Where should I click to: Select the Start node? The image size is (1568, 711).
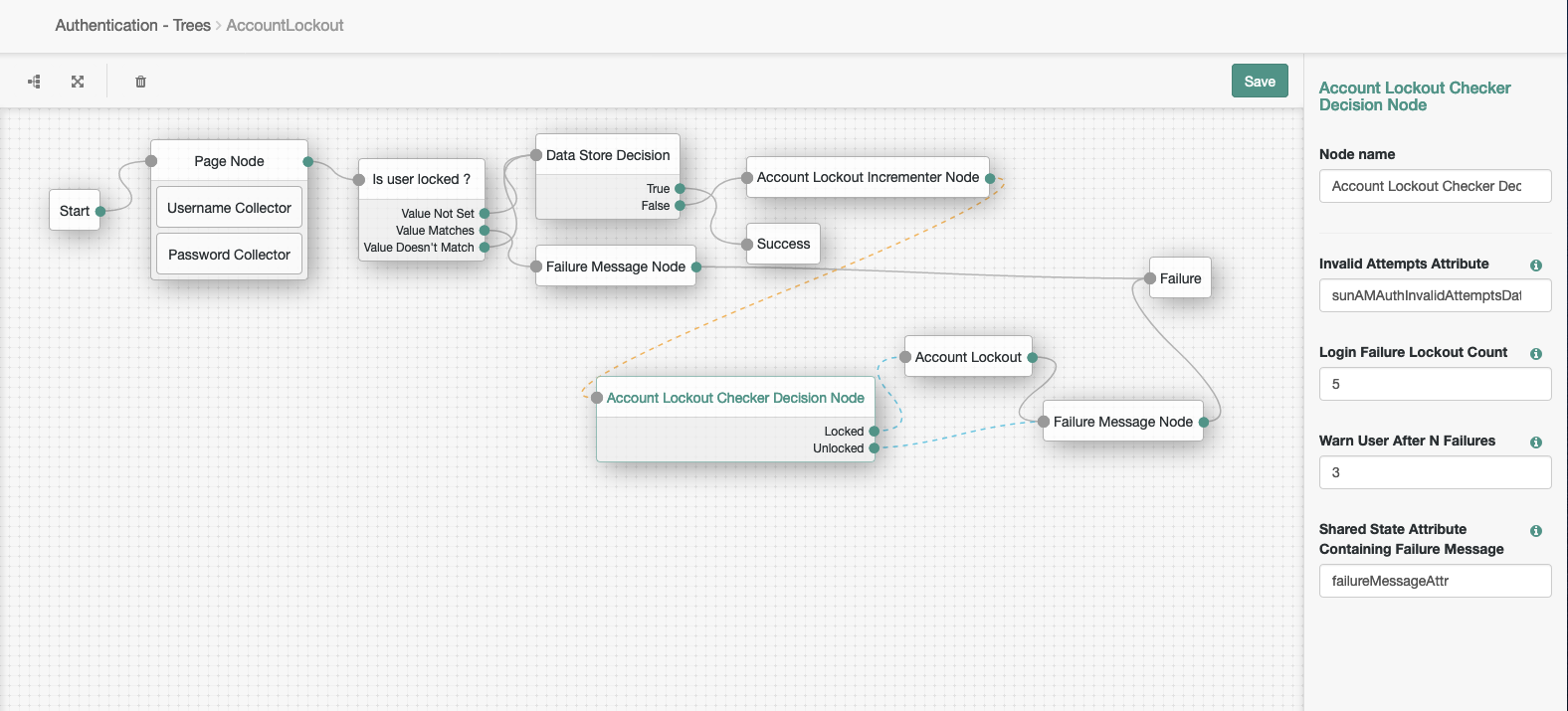point(75,211)
